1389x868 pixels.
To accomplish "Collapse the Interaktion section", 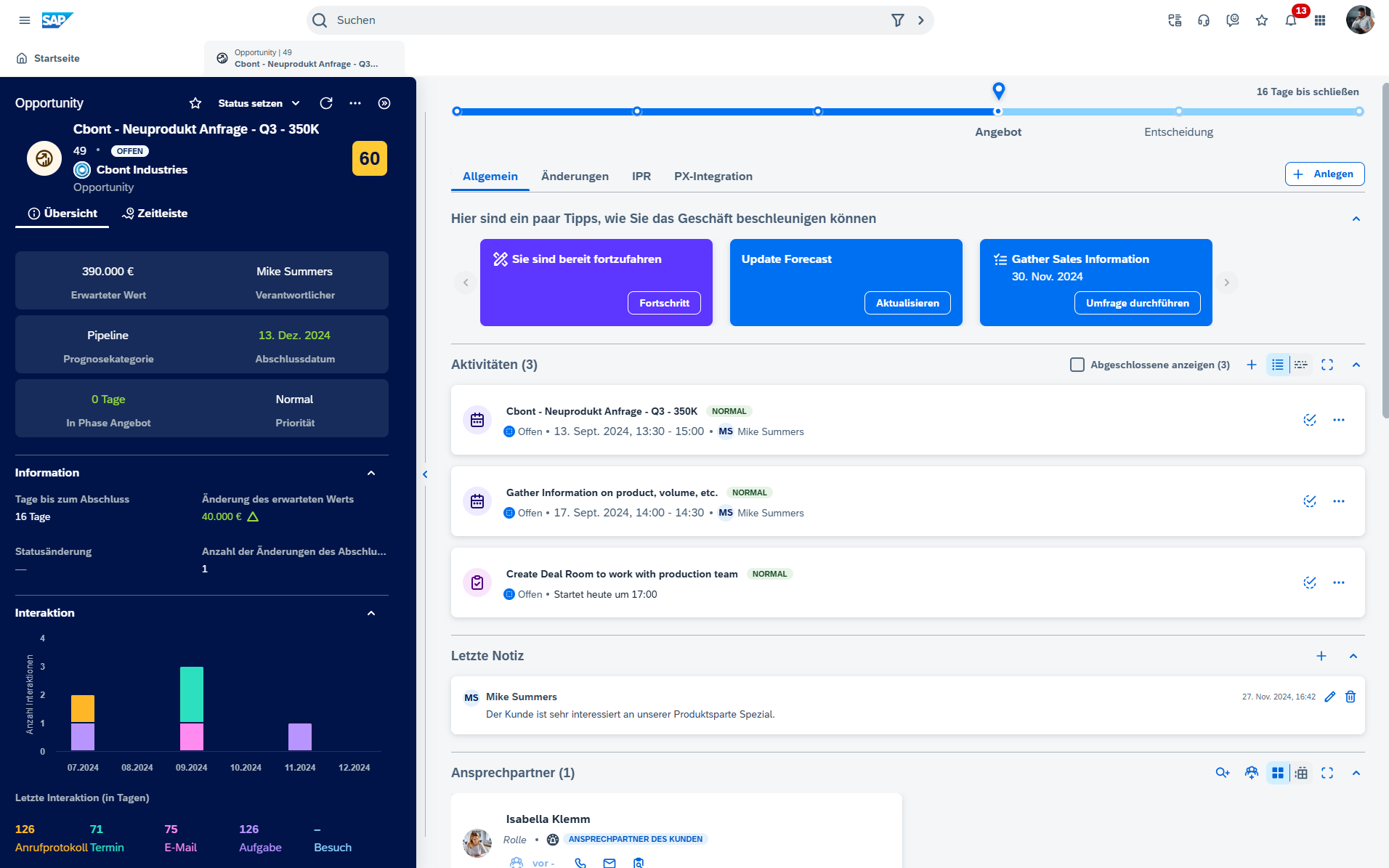I will 371,613.
